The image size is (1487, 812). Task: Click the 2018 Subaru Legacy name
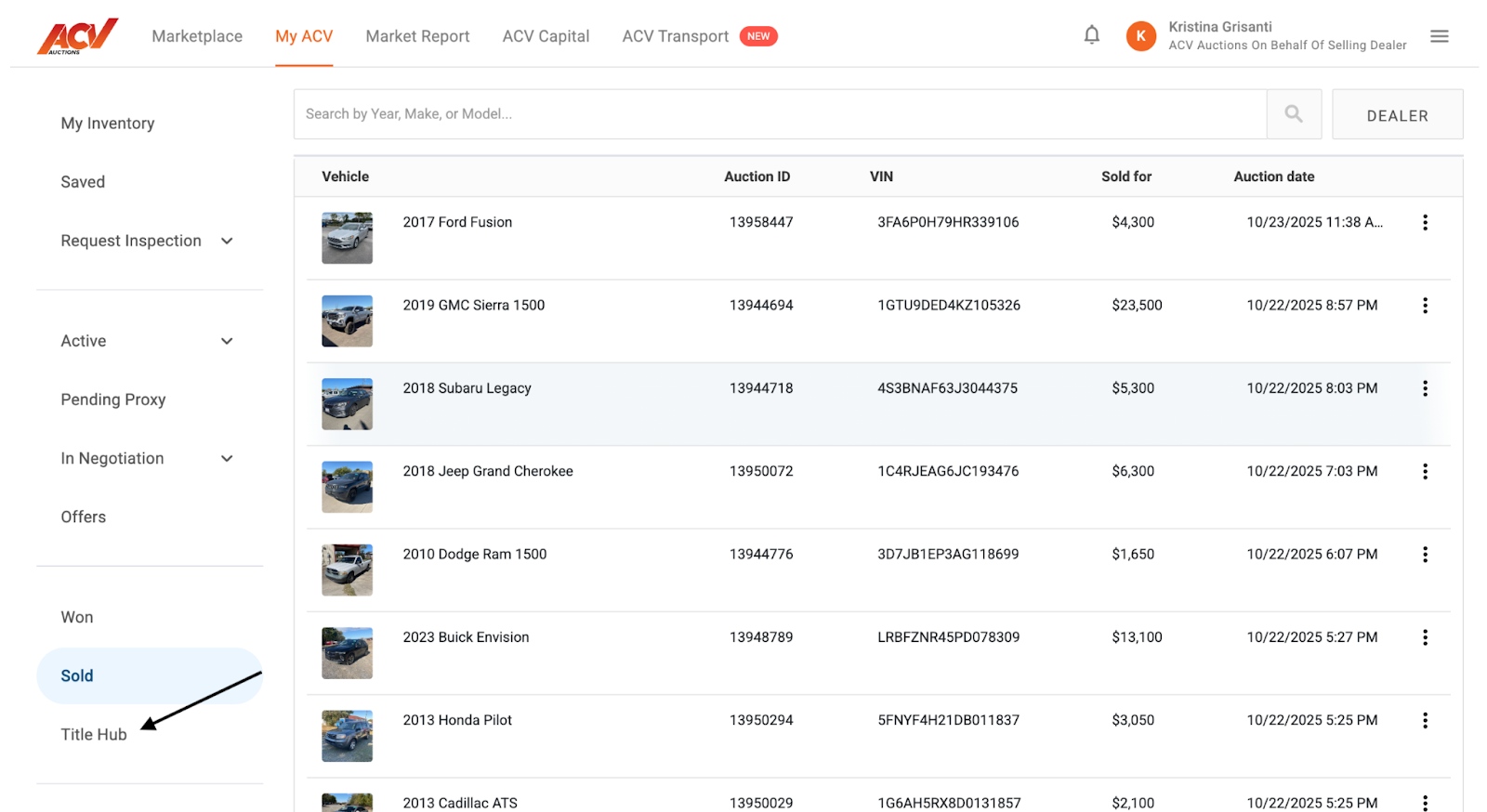click(x=467, y=388)
